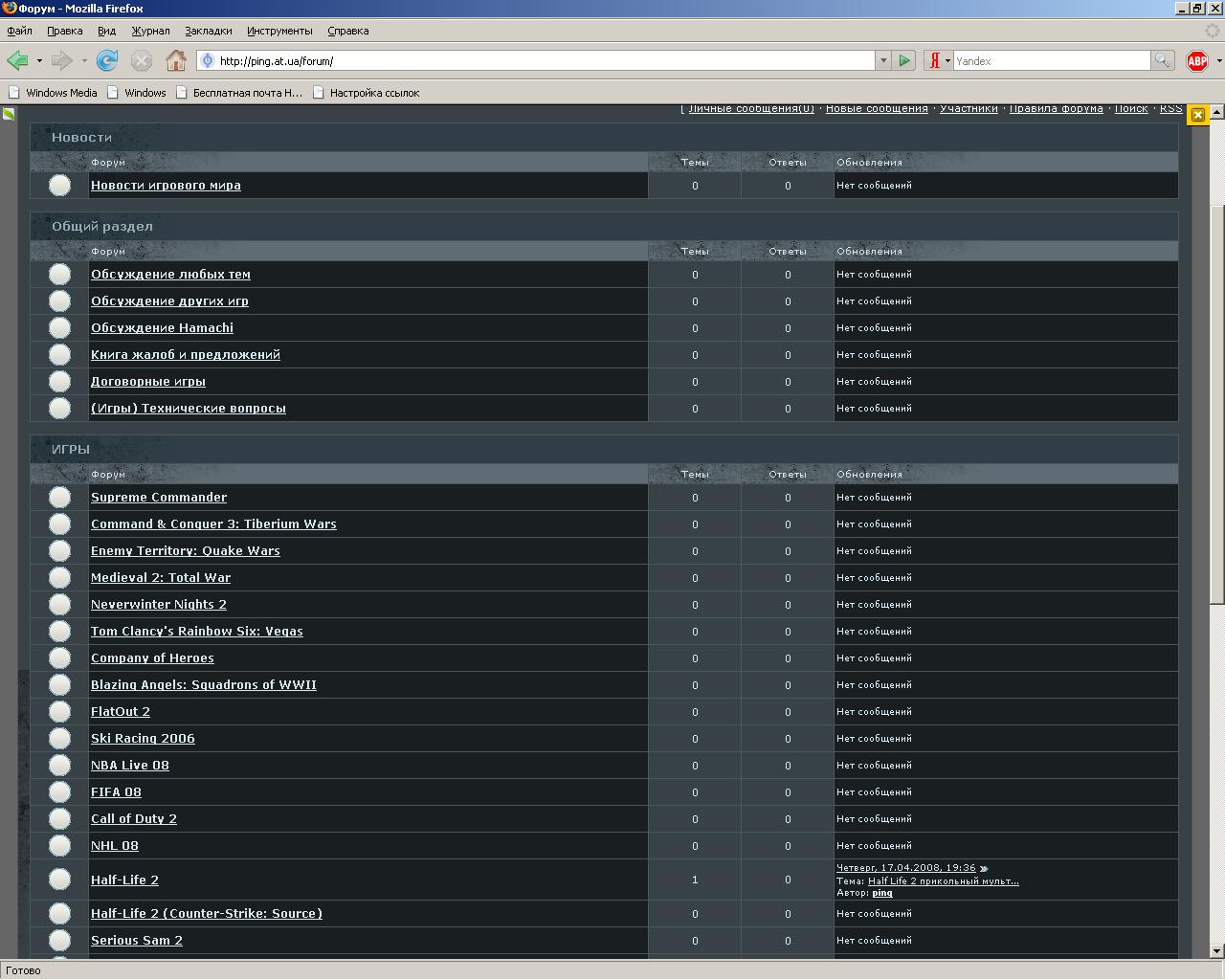Viewport: 1225px width, 980px height.
Task: Open the Новые сообщения link
Action: 877,109
